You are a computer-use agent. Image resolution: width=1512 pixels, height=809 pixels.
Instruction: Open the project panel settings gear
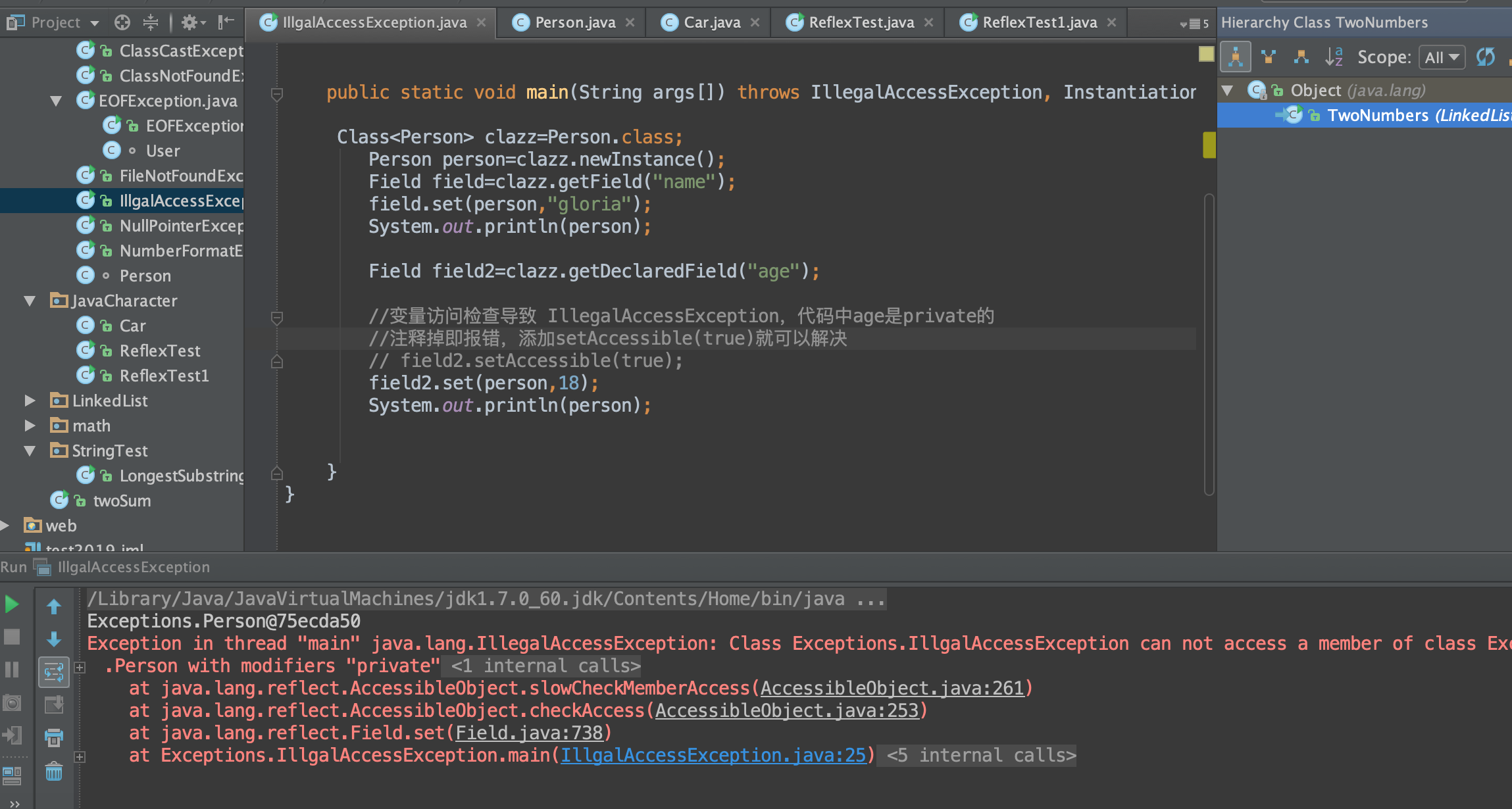191,23
